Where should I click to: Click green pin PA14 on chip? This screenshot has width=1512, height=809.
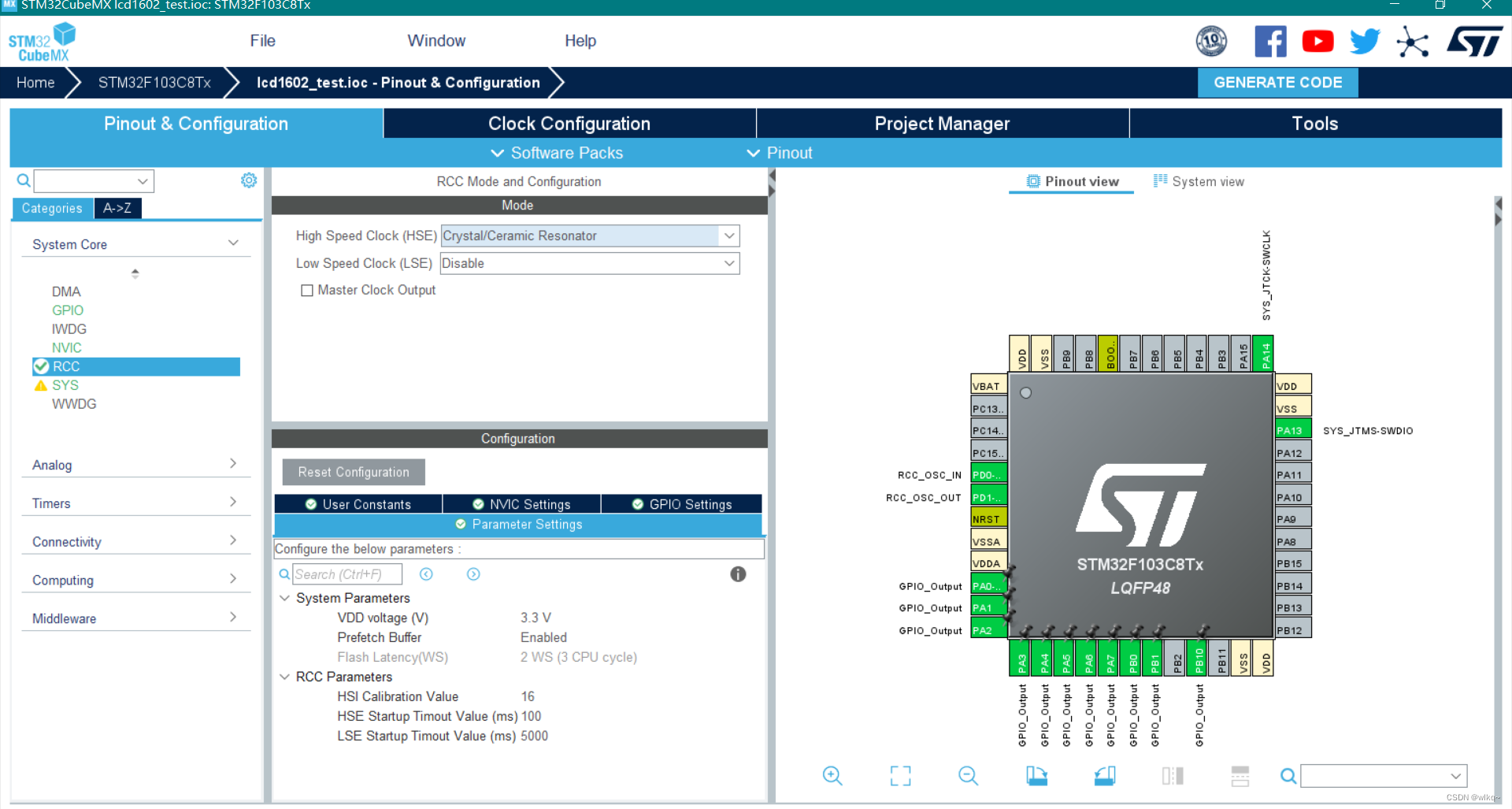coord(1262,353)
